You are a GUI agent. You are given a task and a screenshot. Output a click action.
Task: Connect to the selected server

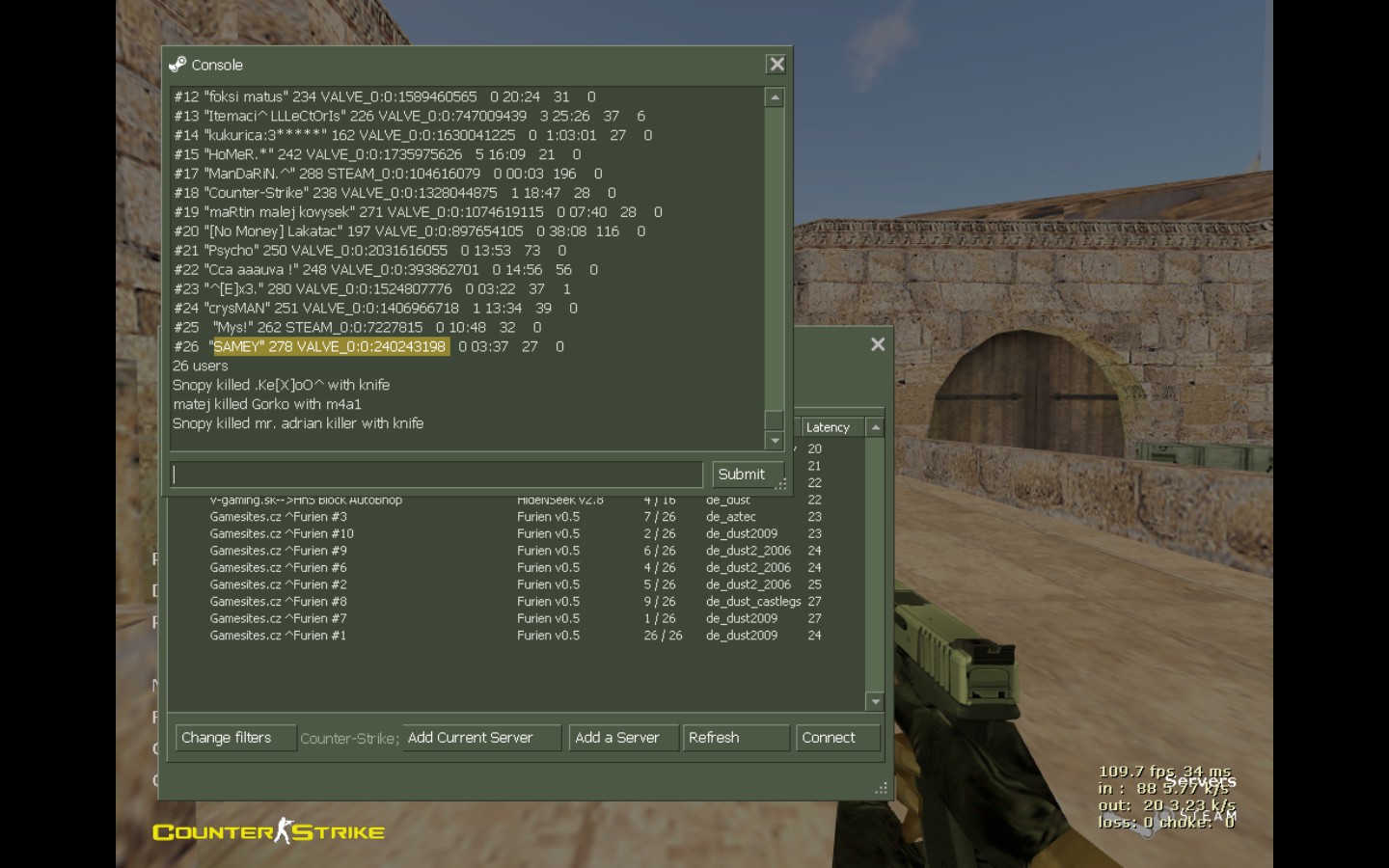(x=837, y=738)
